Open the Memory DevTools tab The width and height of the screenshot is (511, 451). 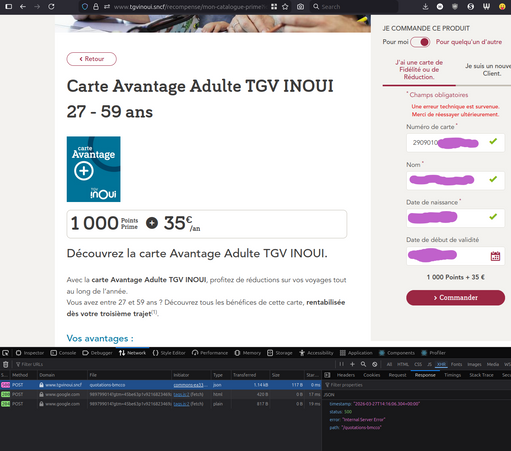tap(248, 353)
